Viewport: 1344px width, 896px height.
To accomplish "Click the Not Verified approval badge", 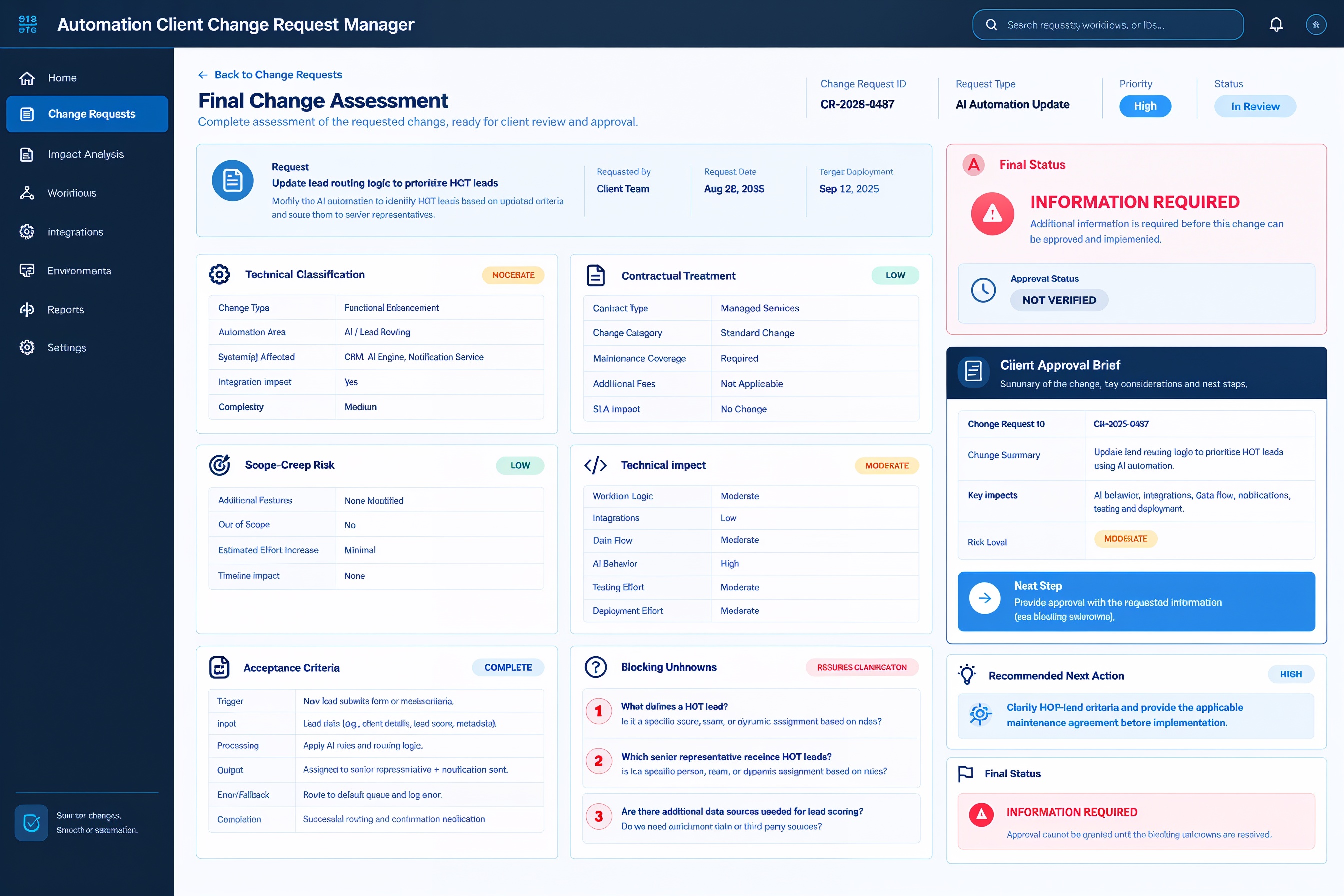I will click(1059, 300).
